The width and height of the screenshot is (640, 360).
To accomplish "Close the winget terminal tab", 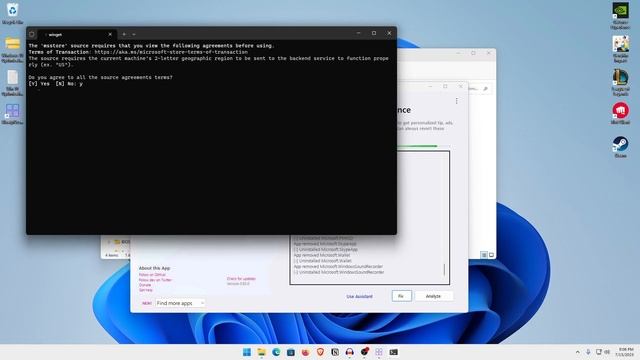I will (110, 34).
